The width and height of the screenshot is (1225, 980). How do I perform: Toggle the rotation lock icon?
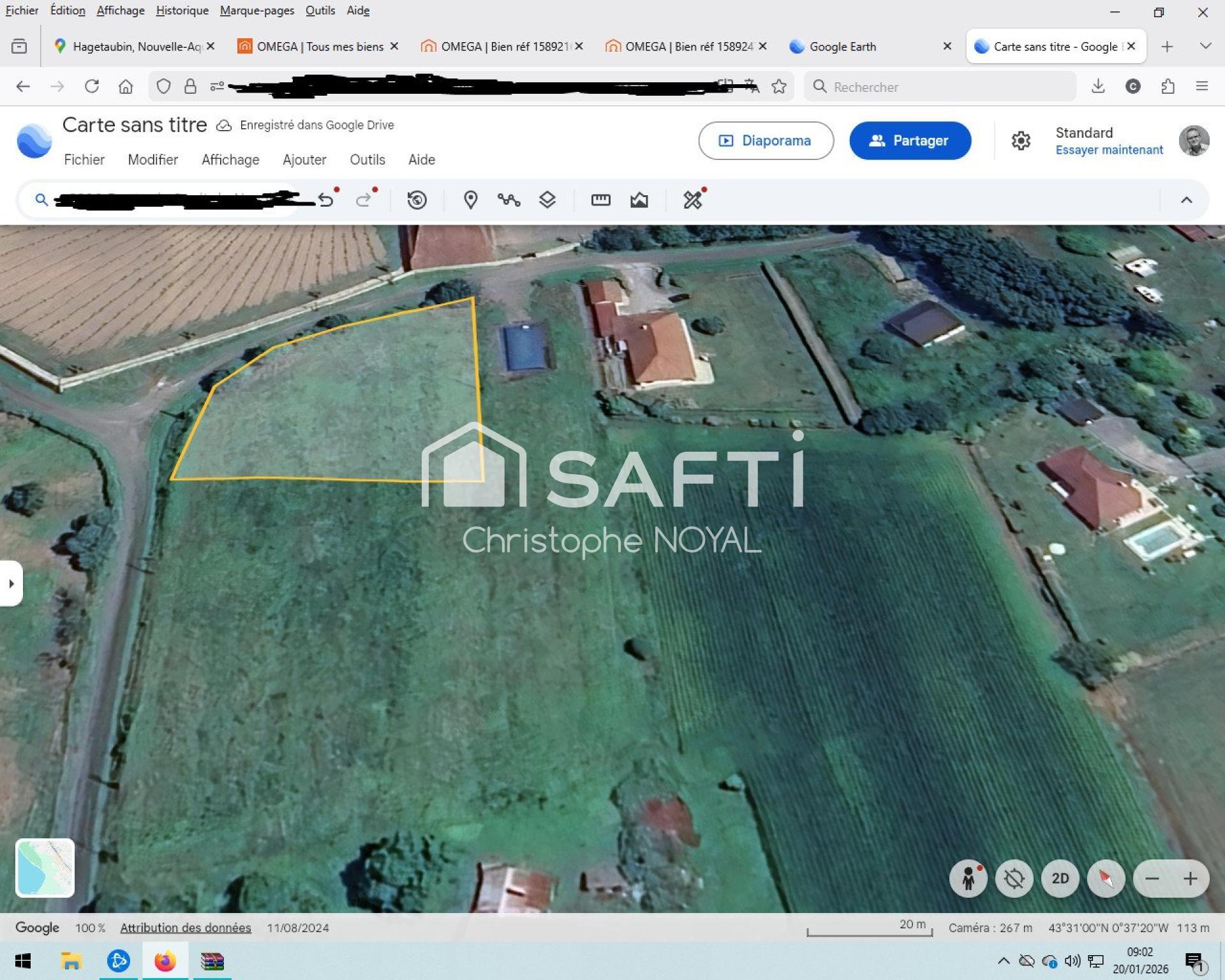click(1014, 879)
